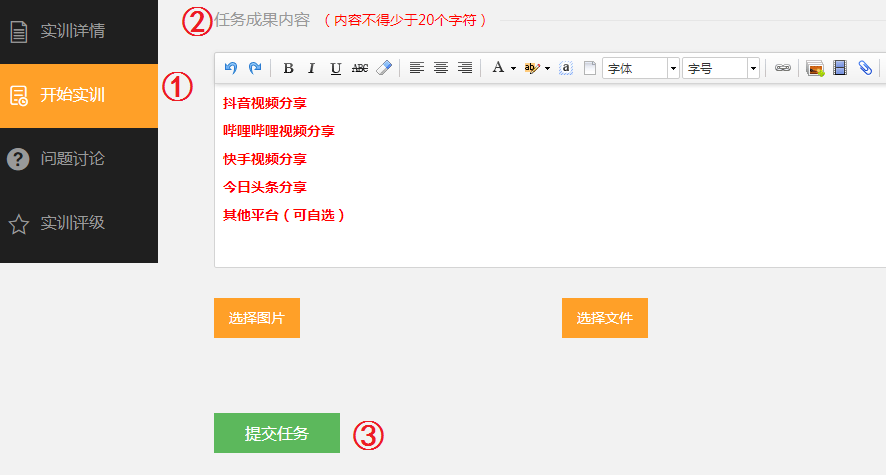Toggle underline formatting
Viewport: 886px width, 475px height.
click(x=335, y=68)
